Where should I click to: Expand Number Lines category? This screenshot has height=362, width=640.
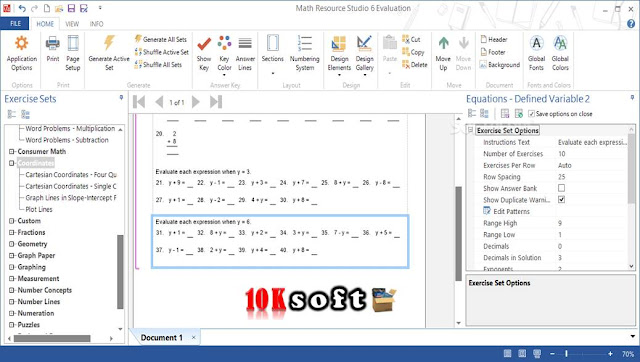(x=11, y=302)
